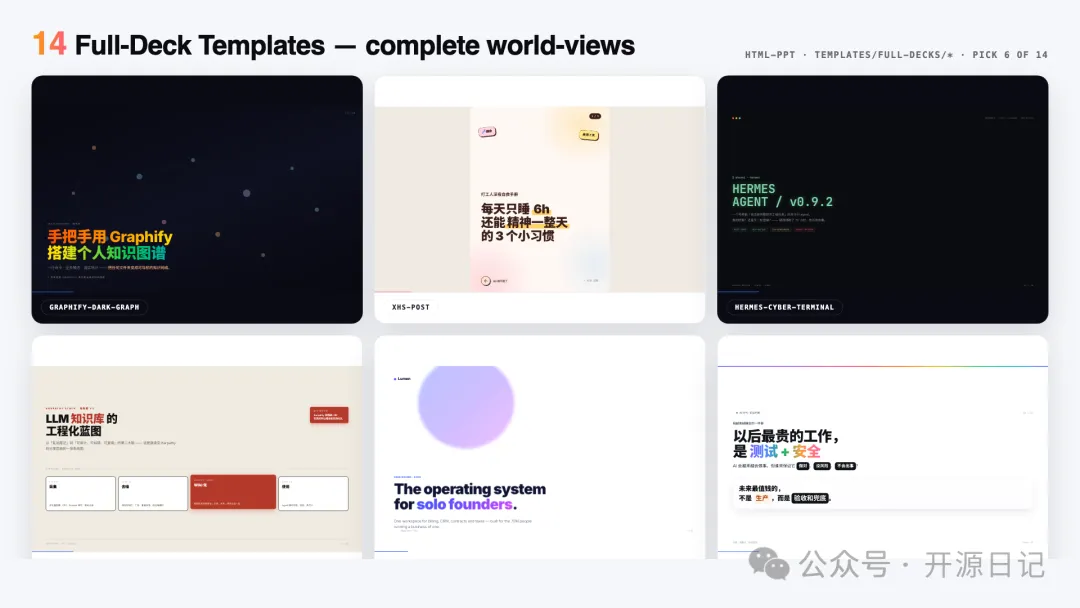Click the 'HERMES AGENT / v0.9.2' title
Viewport: 1080px width, 608px height.
[782, 196]
